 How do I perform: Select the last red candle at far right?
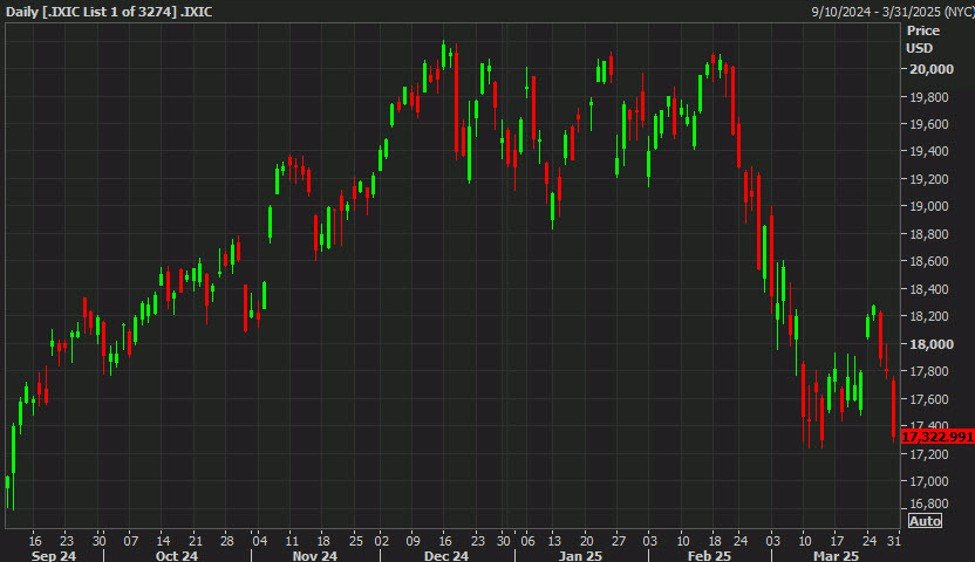coord(893,410)
